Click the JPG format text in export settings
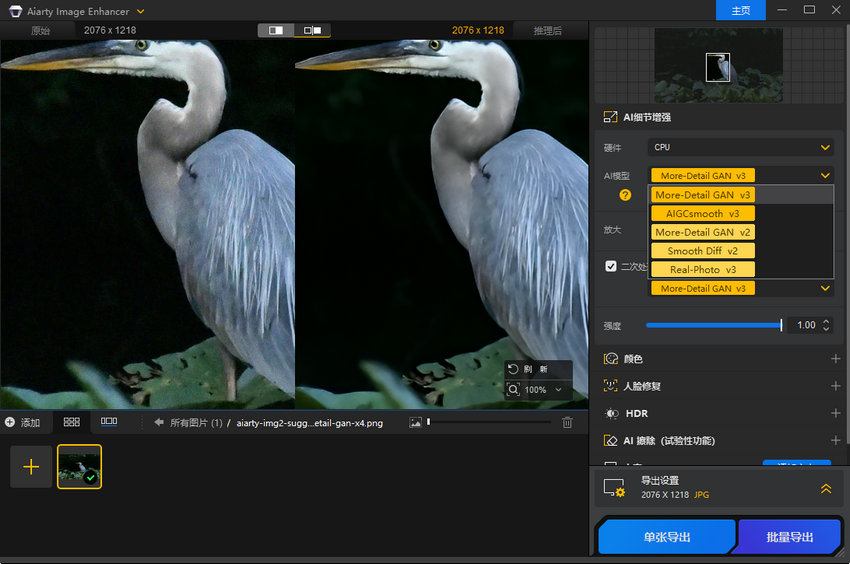 click(701, 495)
